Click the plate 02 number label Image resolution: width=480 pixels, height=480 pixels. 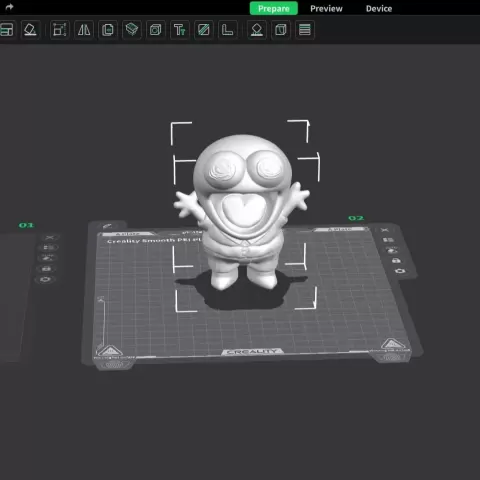point(356,218)
